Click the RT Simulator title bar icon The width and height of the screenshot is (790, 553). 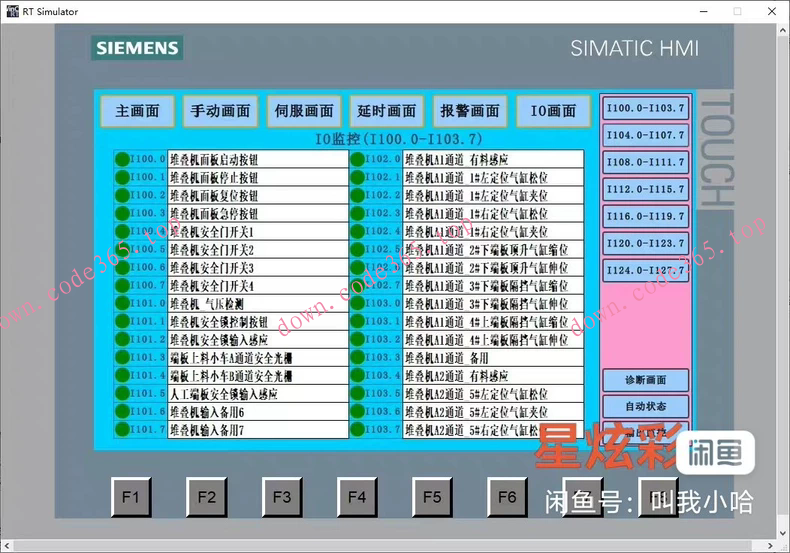pos(13,11)
